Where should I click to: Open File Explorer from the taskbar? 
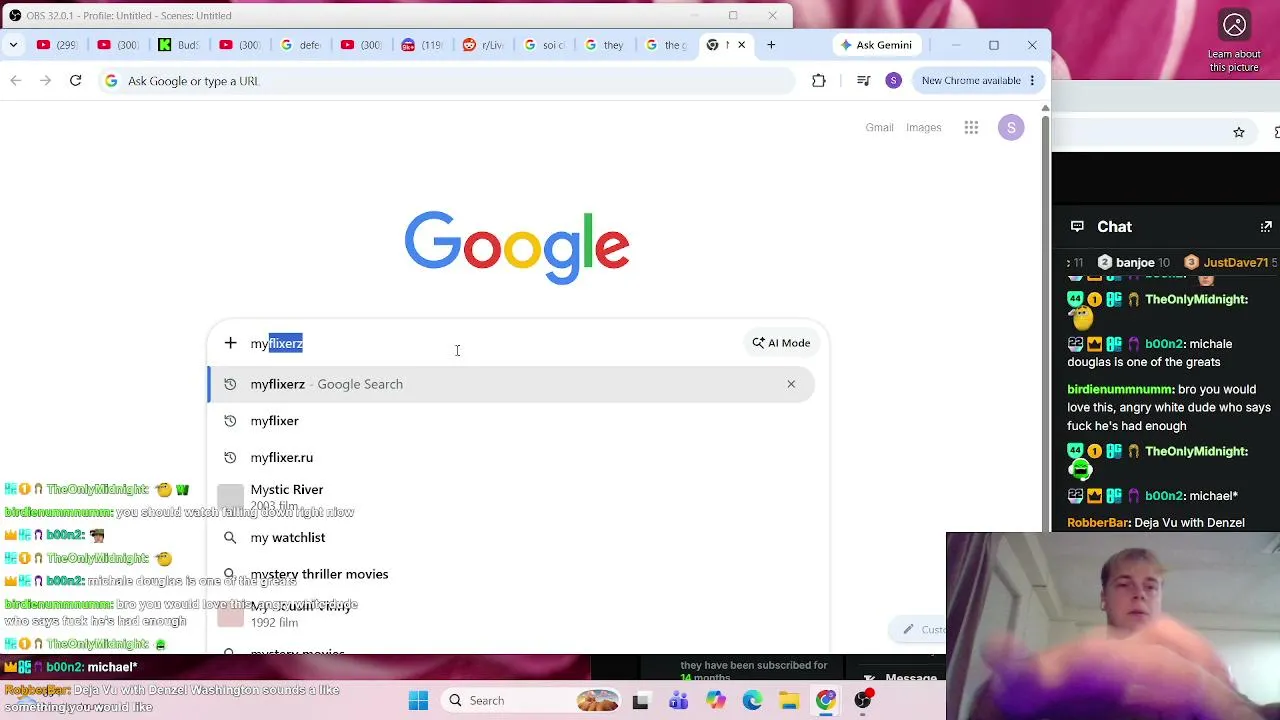[x=789, y=701]
